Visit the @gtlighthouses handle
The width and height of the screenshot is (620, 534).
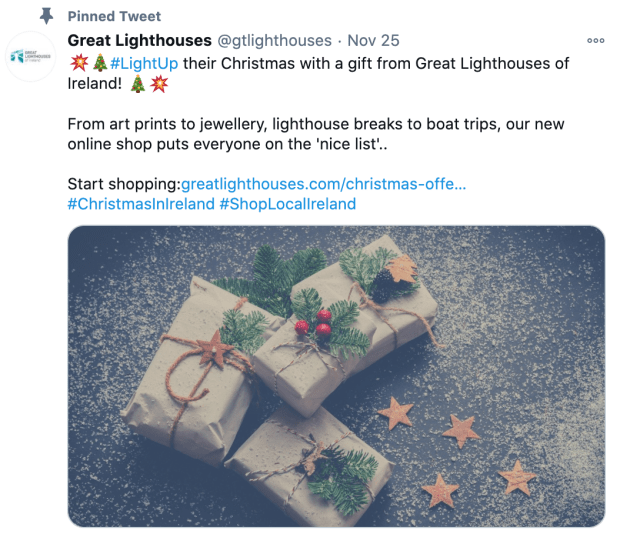[x=274, y=40]
